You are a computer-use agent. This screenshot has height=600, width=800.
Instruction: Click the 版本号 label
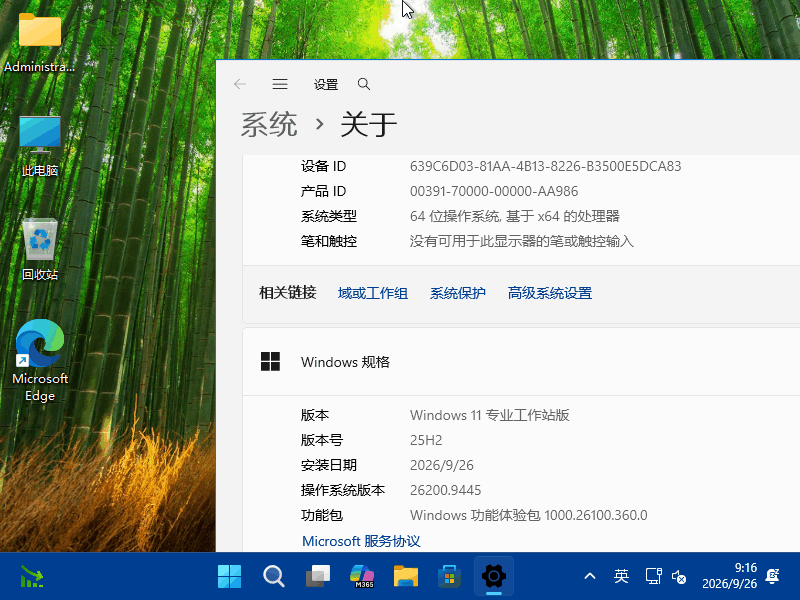point(322,440)
